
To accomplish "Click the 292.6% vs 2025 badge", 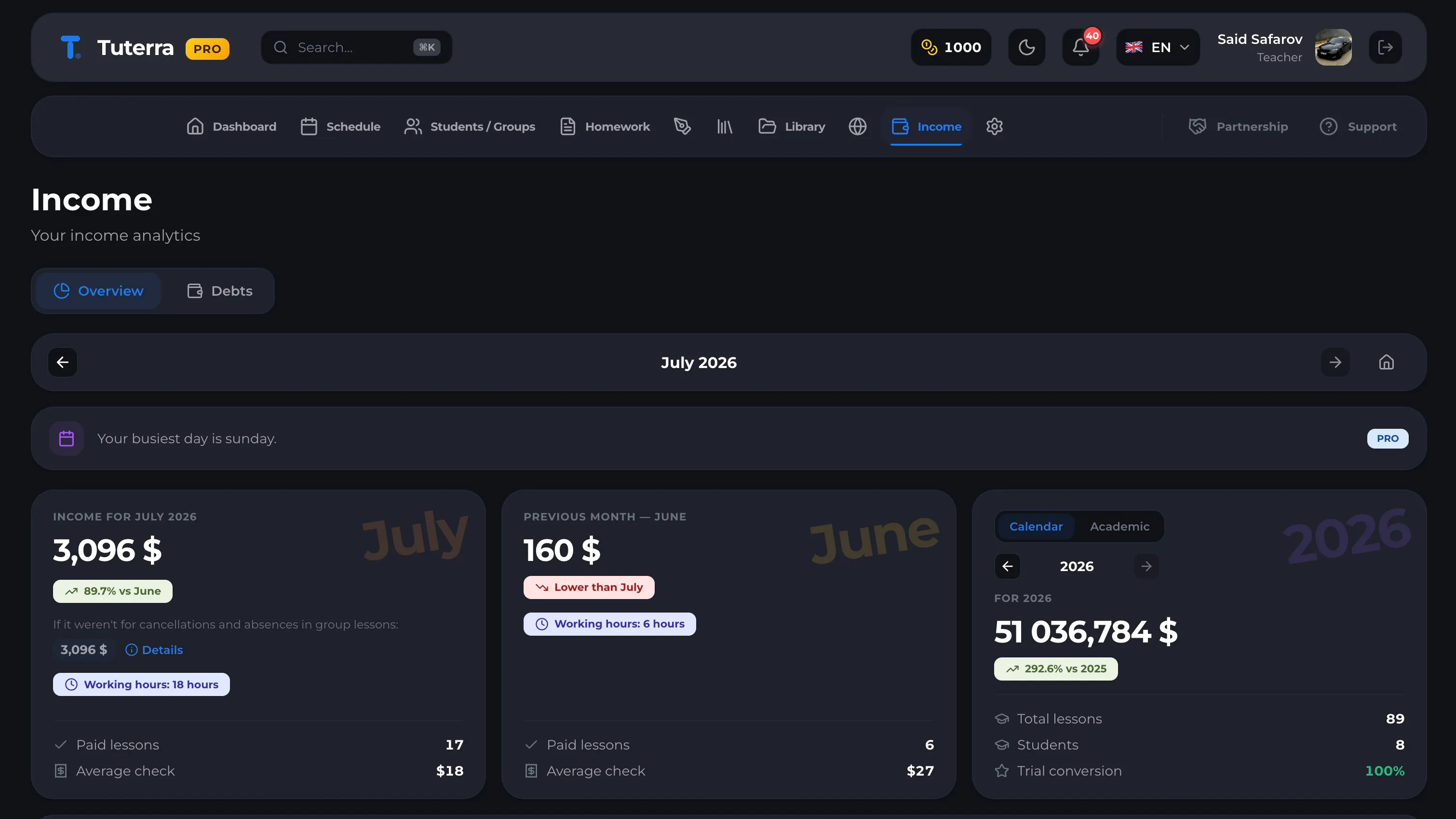I will pos(1056,669).
